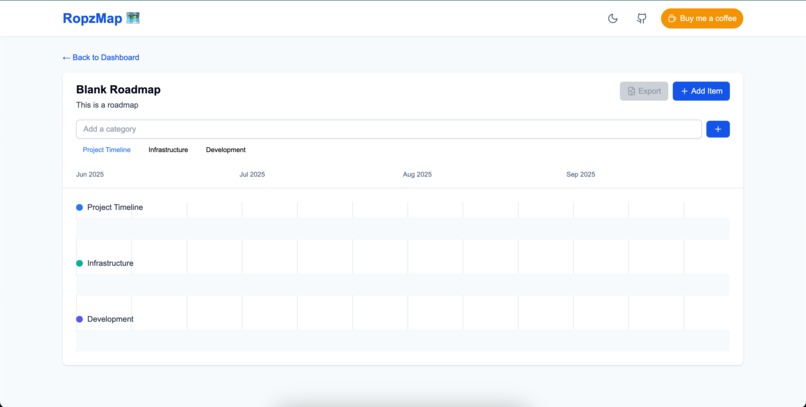Image resolution: width=806 pixels, height=407 pixels.
Task: Click the blue dot beside Project Timeline row
Action: click(79, 208)
